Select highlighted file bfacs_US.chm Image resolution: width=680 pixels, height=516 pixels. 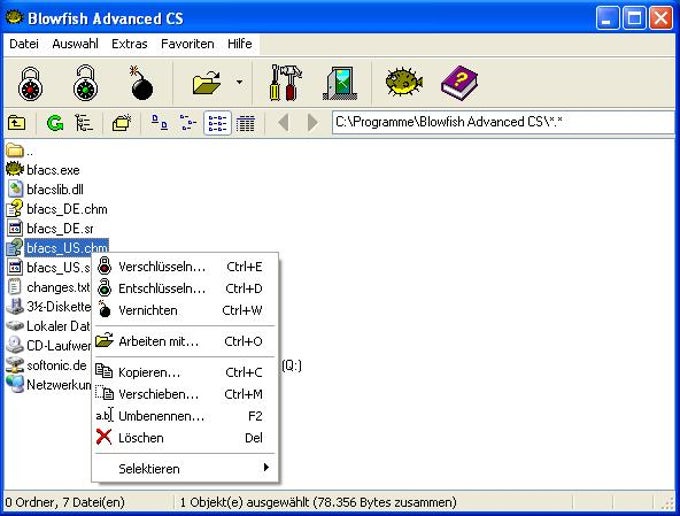[x=66, y=248]
